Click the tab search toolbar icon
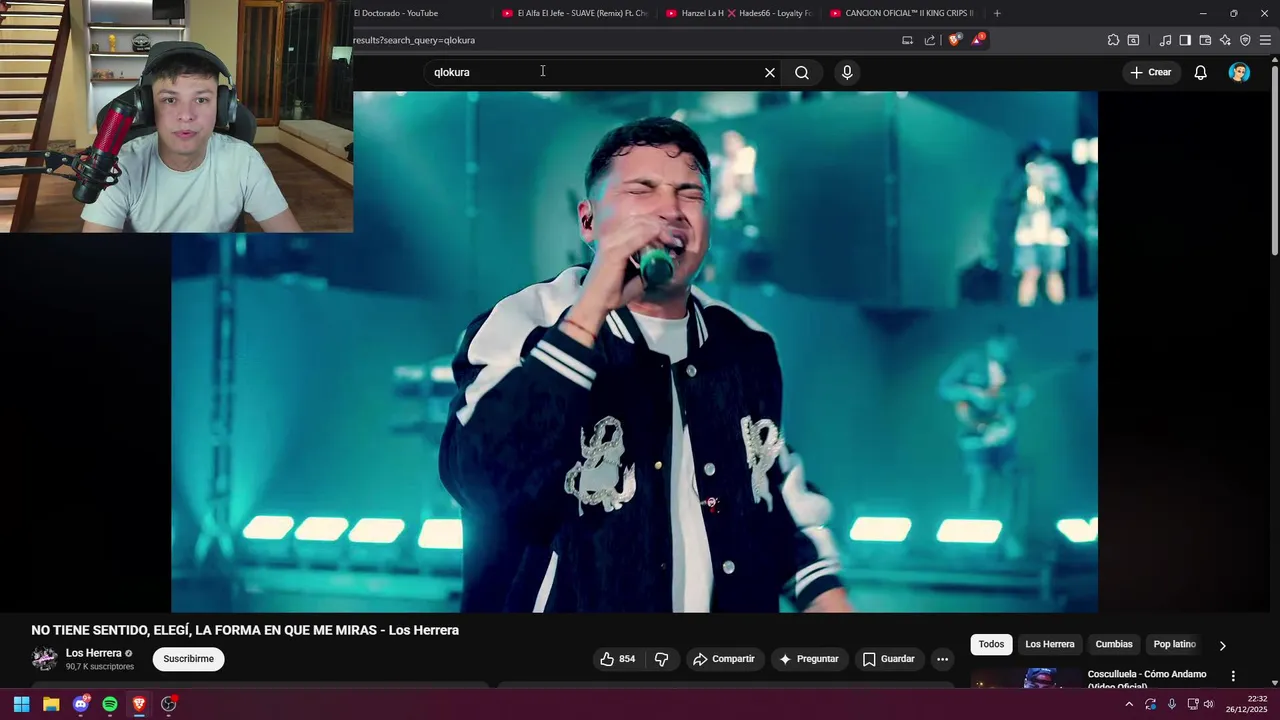Image resolution: width=1280 pixels, height=720 pixels. pyautogui.click(x=1133, y=40)
